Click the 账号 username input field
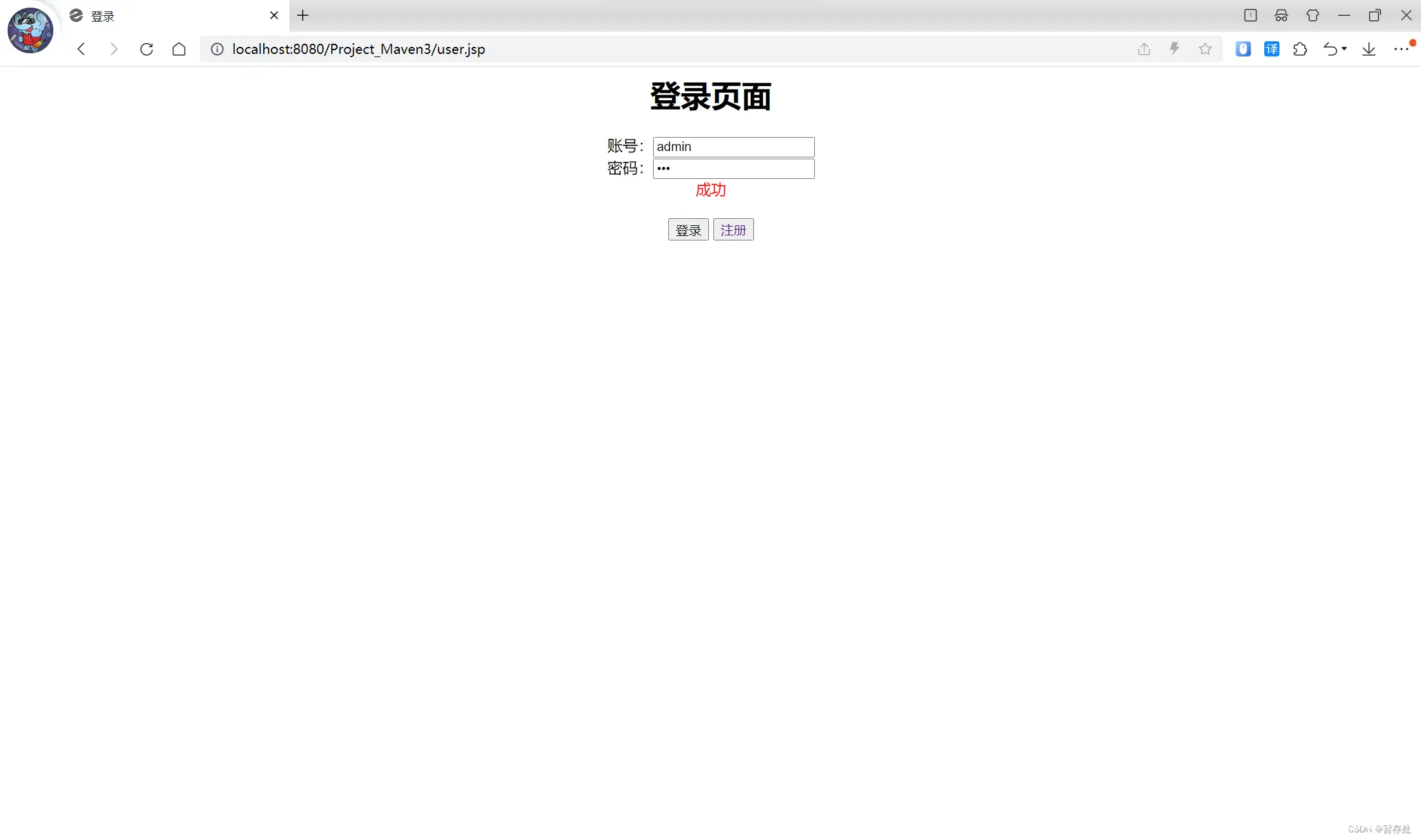1421x840 pixels. click(x=734, y=146)
